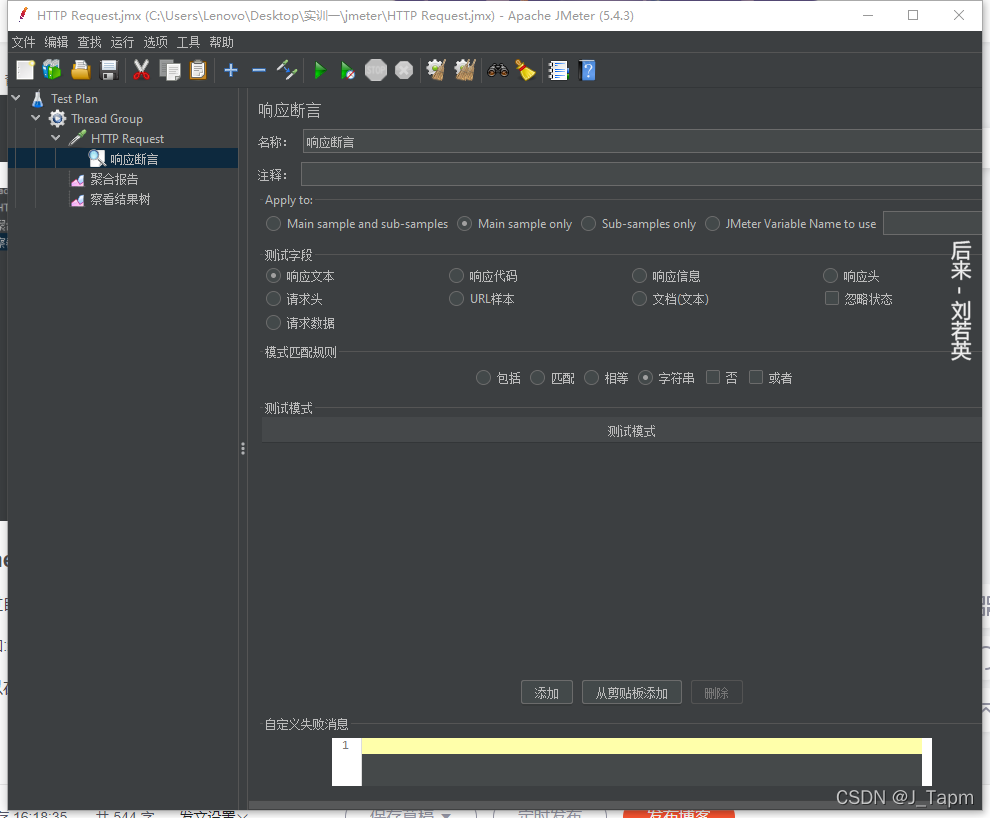Open the 查找 menu
The image size is (990, 818).
click(x=89, y=42)
